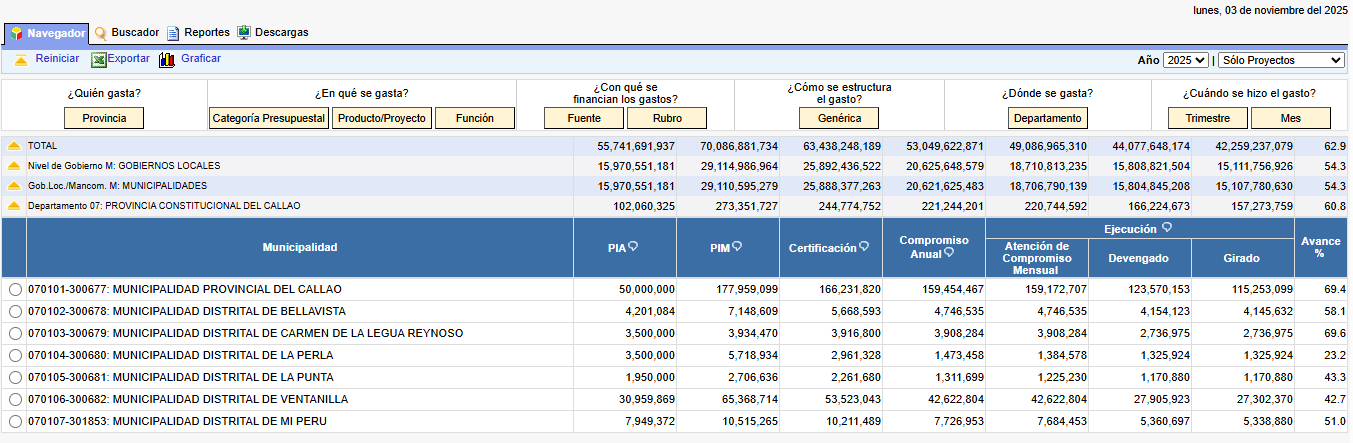The height and width of the screenshot is (443, 1353).
Task: Open the Sólo Proyectos dropdown
Action: coord(1281,60)
